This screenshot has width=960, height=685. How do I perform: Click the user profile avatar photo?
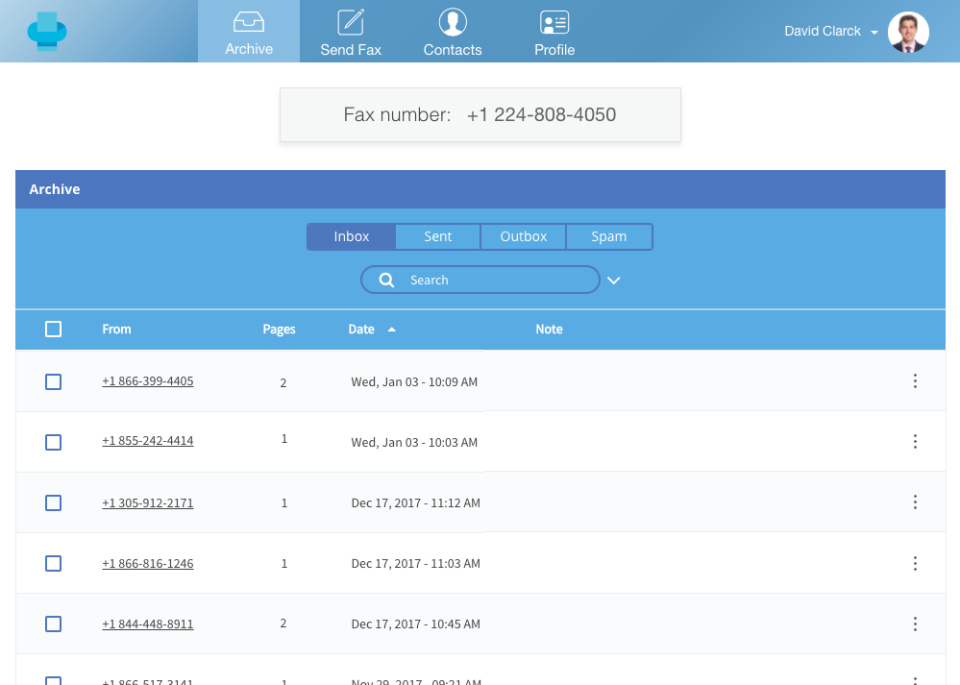click(908, 32)
